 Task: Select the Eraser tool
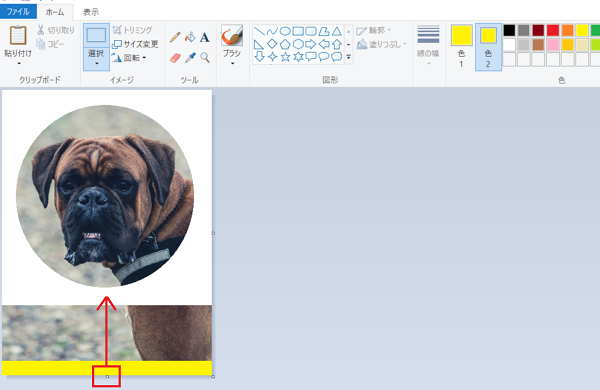(175, 58)
